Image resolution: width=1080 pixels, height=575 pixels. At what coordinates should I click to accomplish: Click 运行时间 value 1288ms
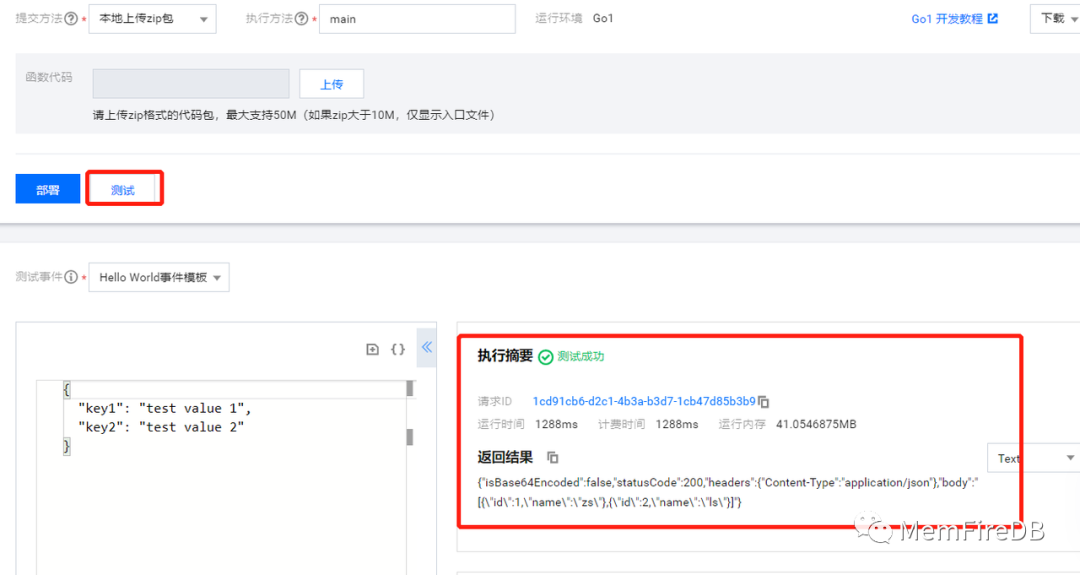[557, 424]
